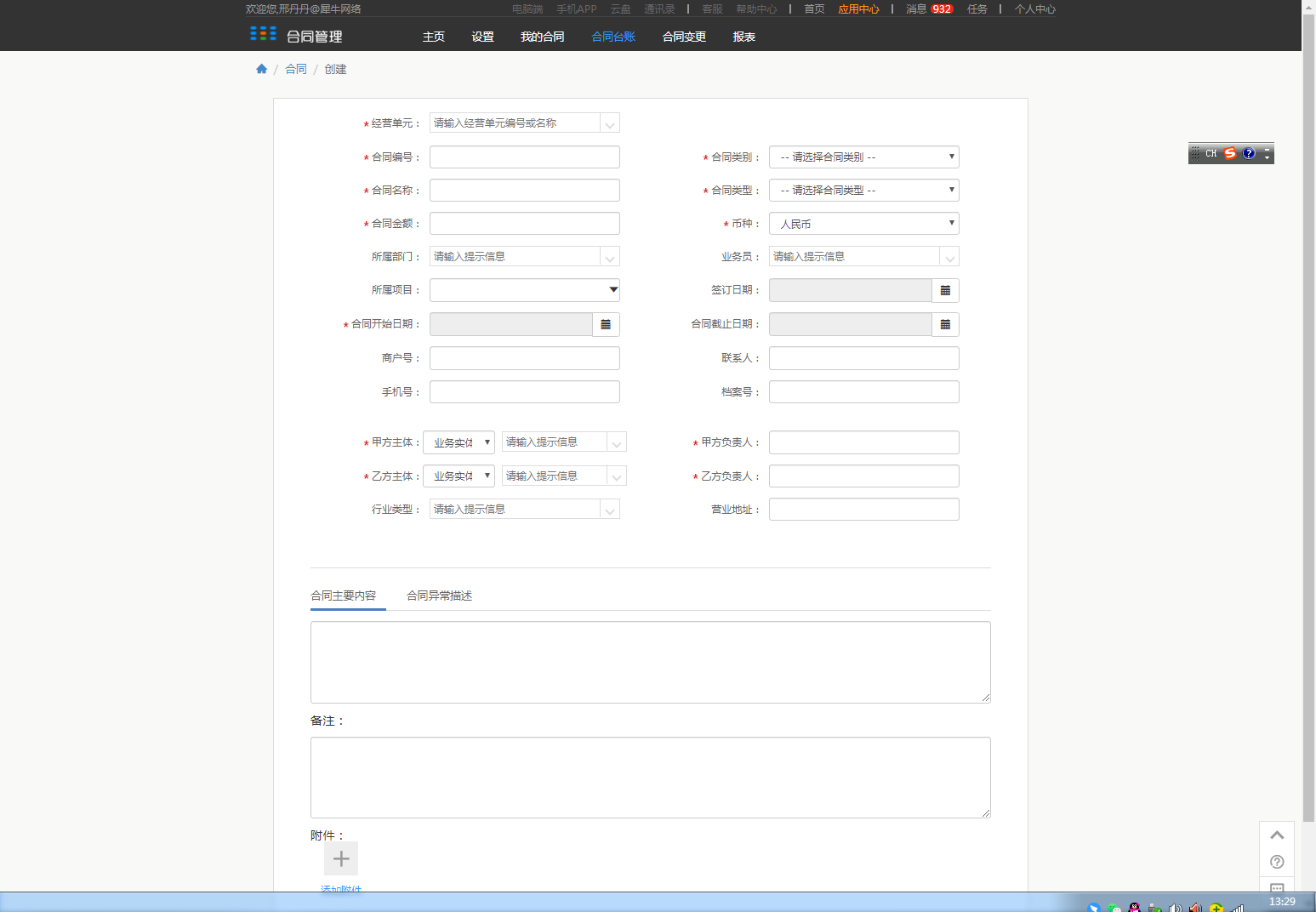Open the 设置 menu item
Viewport: 1316px width, 912px height.
(483, 37)
